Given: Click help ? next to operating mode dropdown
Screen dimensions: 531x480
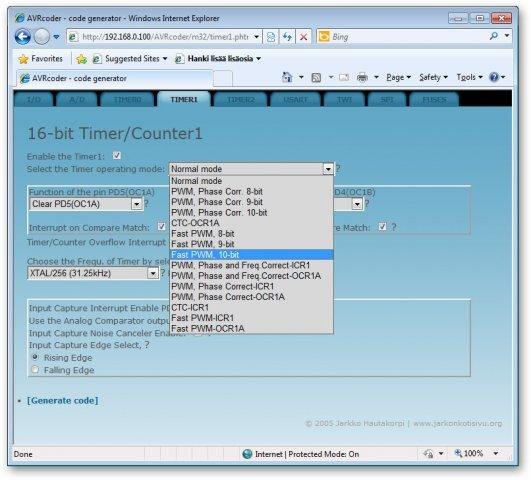Looking at the screenshot, I should [x=338, y=169].
